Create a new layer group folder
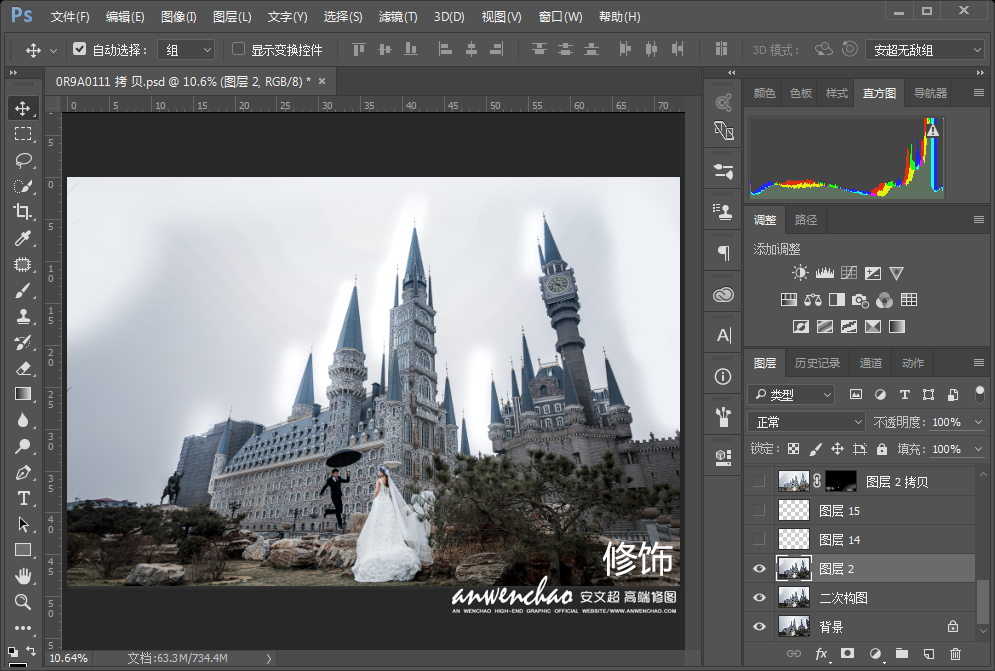 tap(902, 653)
